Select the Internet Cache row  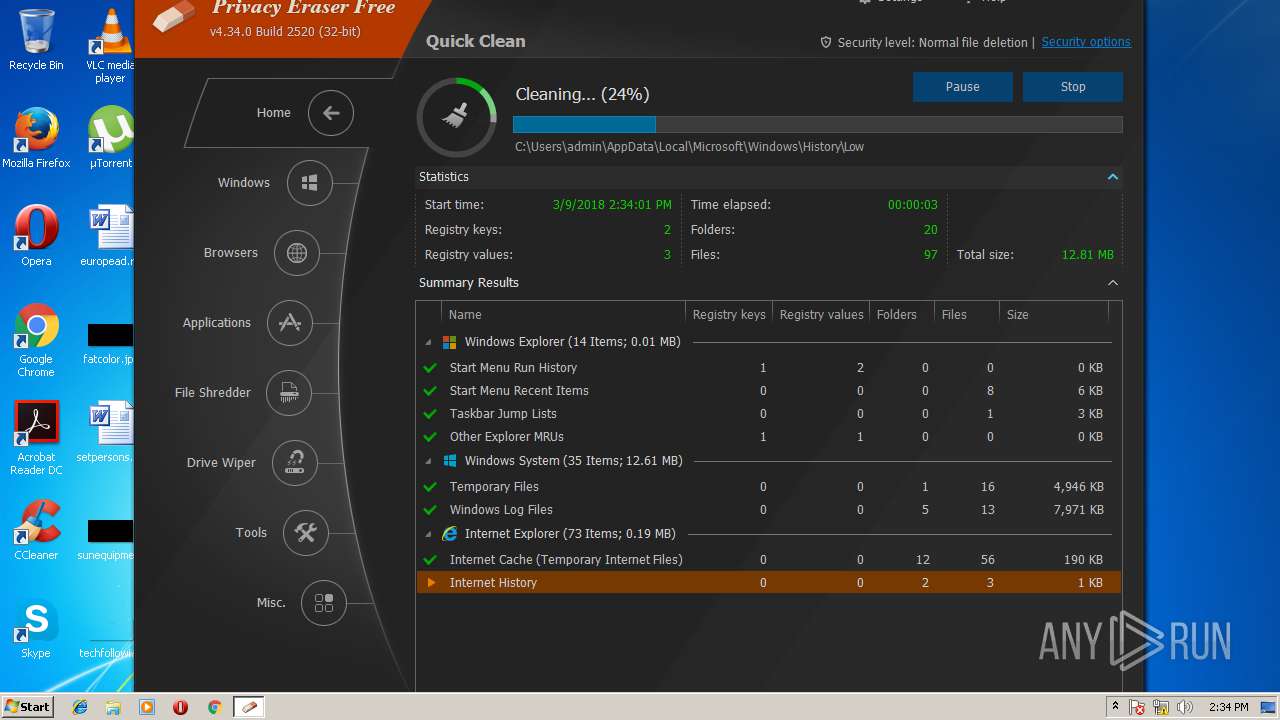click(x=768, y=560)
